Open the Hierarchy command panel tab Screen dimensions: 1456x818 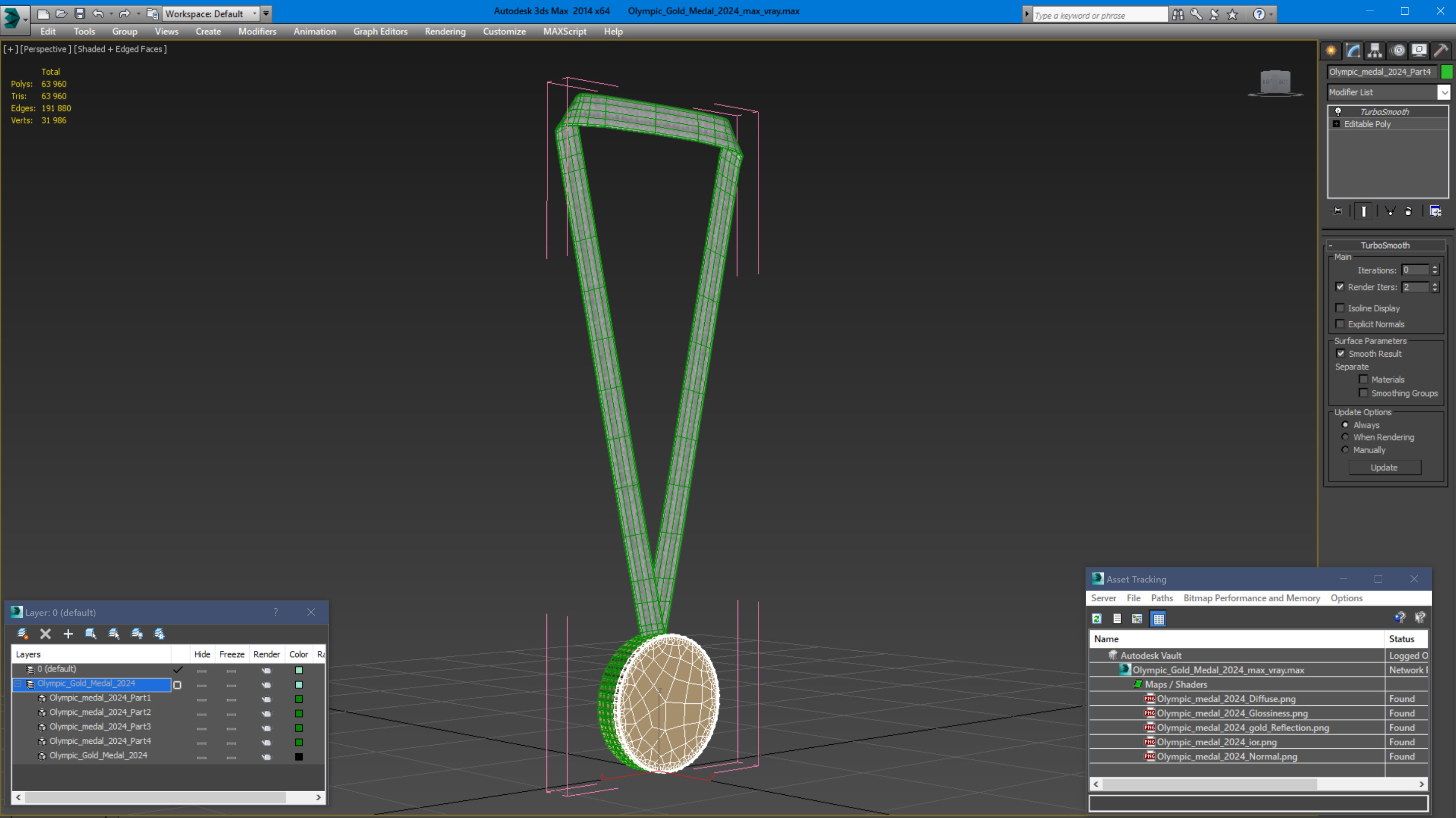click(1375, 51)
